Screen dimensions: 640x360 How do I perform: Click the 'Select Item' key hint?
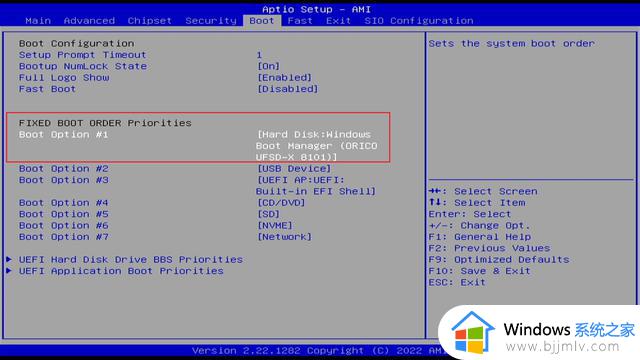477,203
